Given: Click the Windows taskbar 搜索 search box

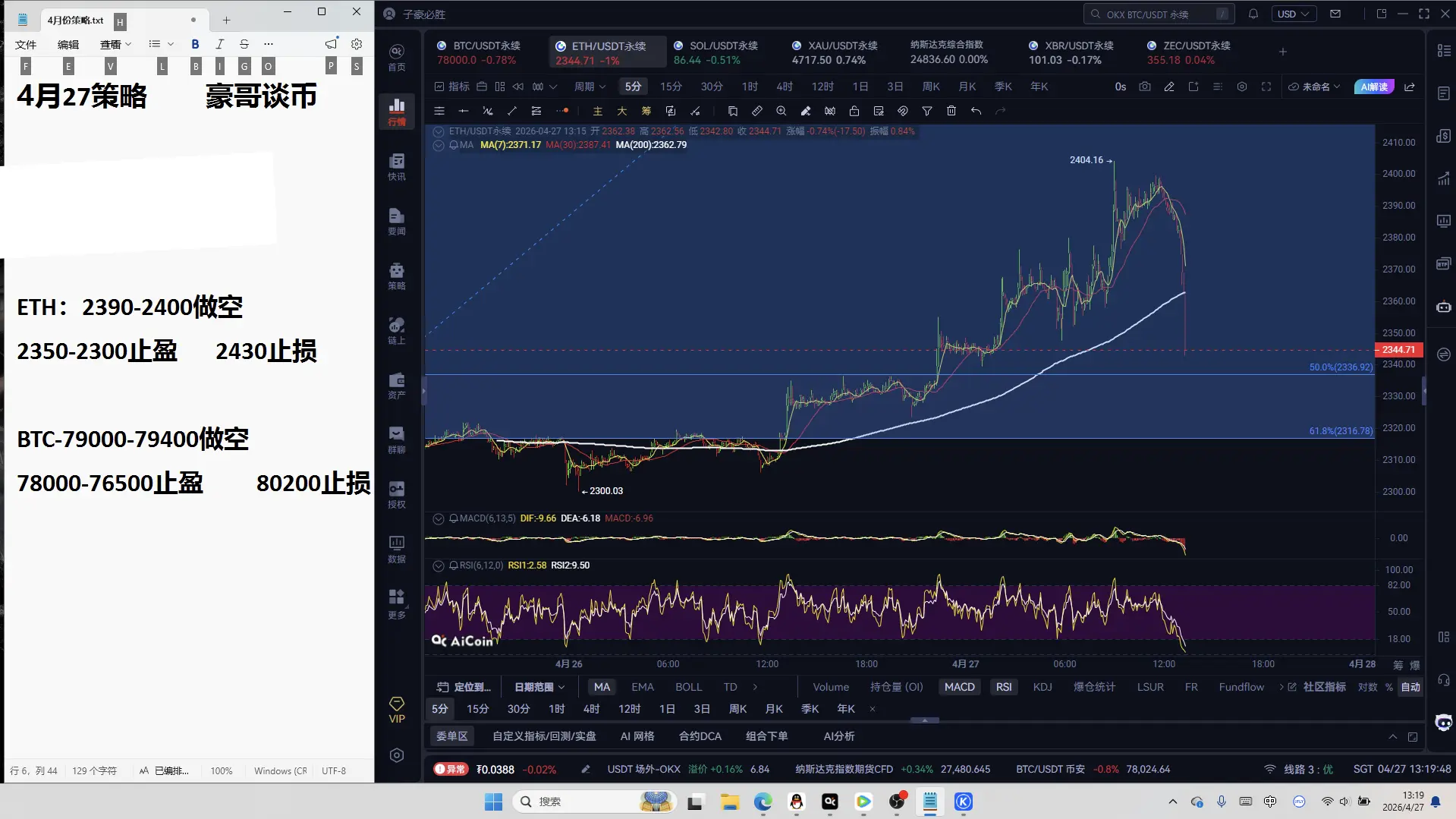Looking at the screenshot, I should click(x=596, y=802).
